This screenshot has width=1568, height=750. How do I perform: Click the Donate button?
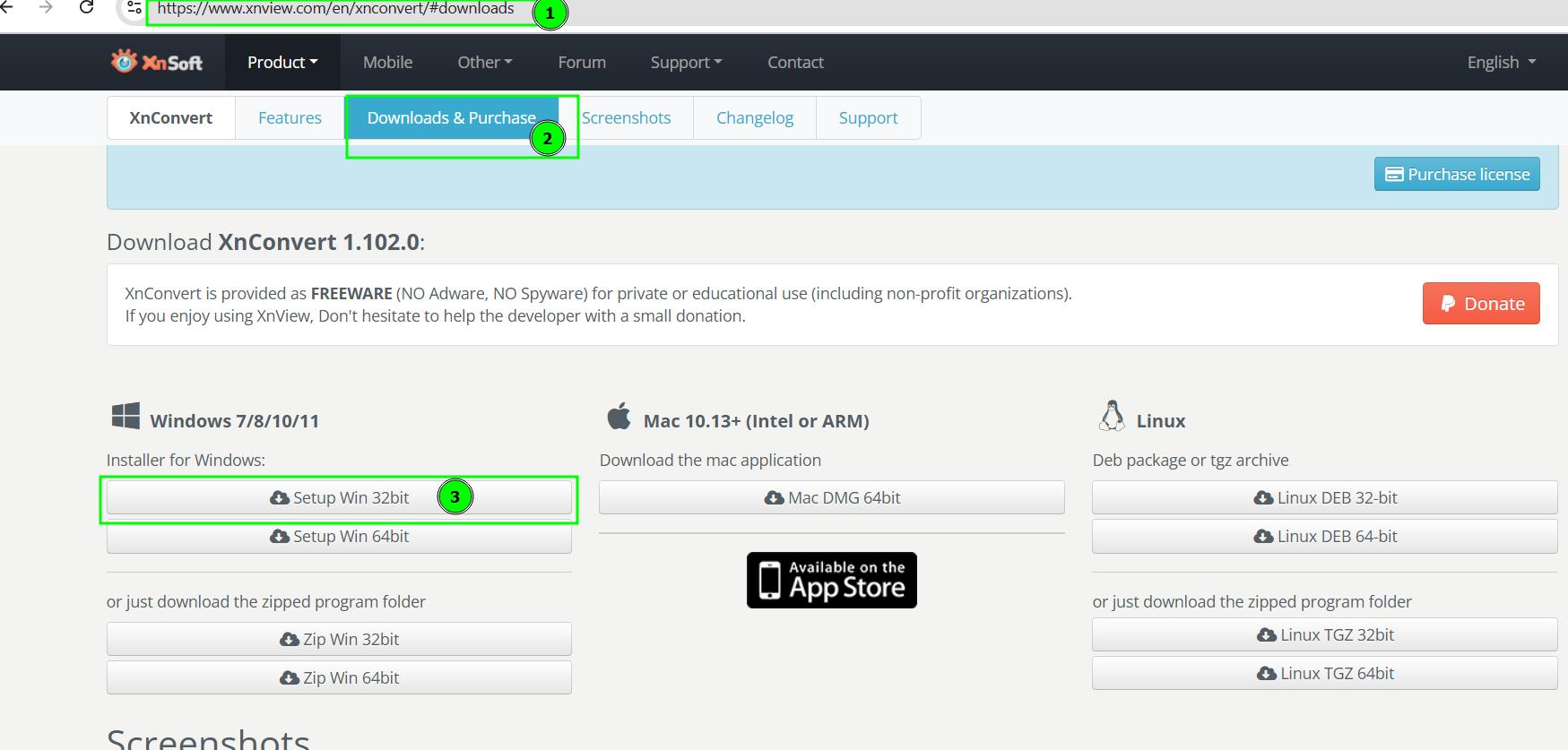[x=1481, y=303]
